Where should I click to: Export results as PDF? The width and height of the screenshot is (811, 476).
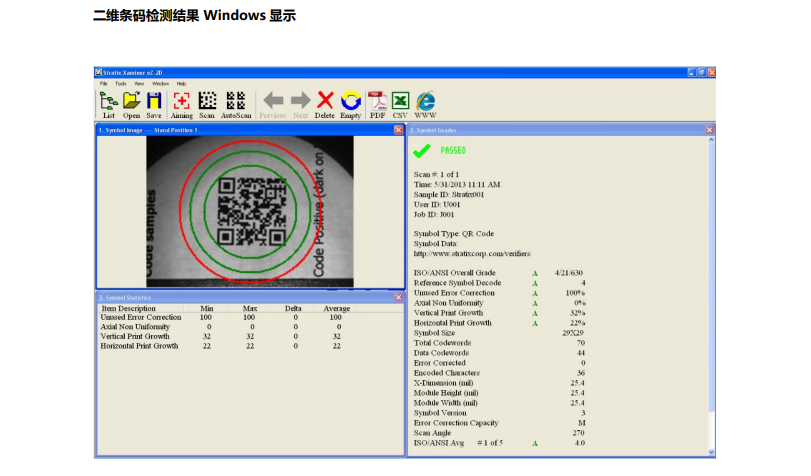pos(378,105)
